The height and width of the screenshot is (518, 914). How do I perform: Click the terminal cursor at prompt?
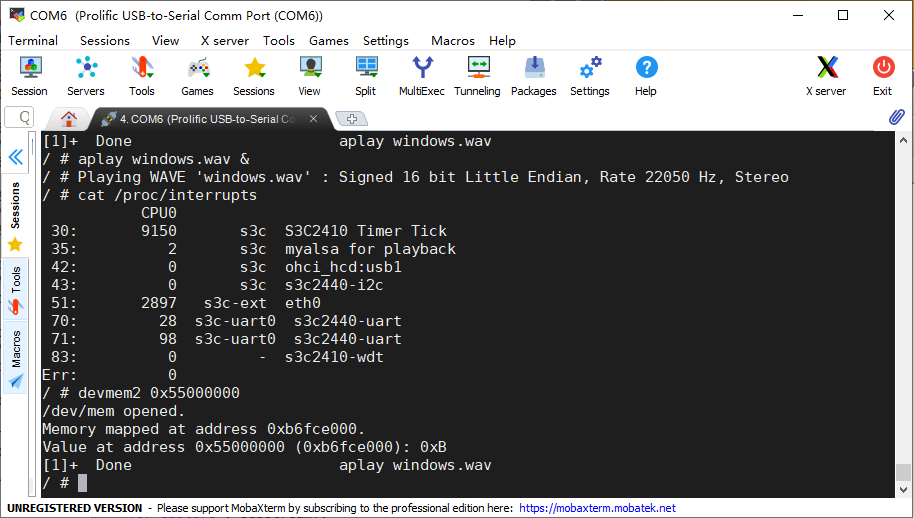(x=82, y=483)
